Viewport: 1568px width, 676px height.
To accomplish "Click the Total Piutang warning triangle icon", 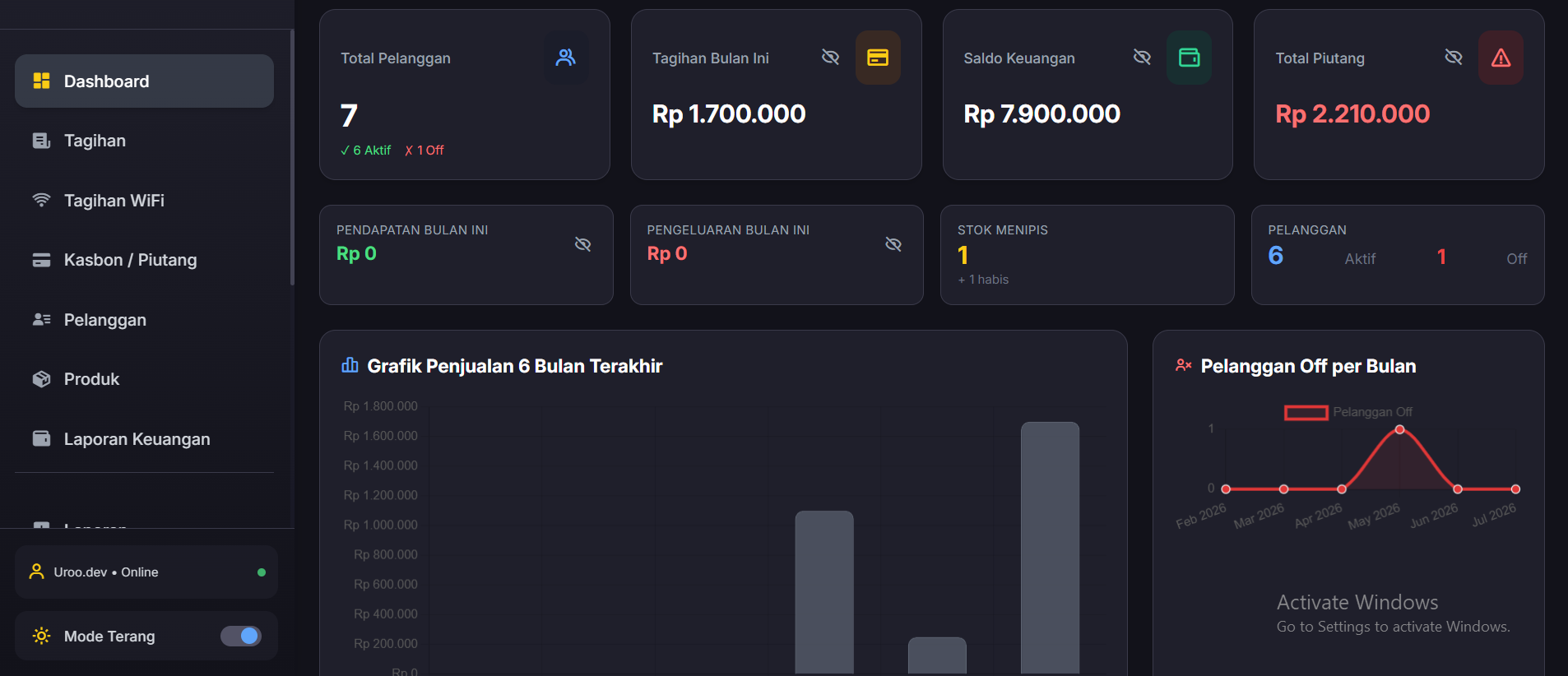I will [x=1501, y=58].
